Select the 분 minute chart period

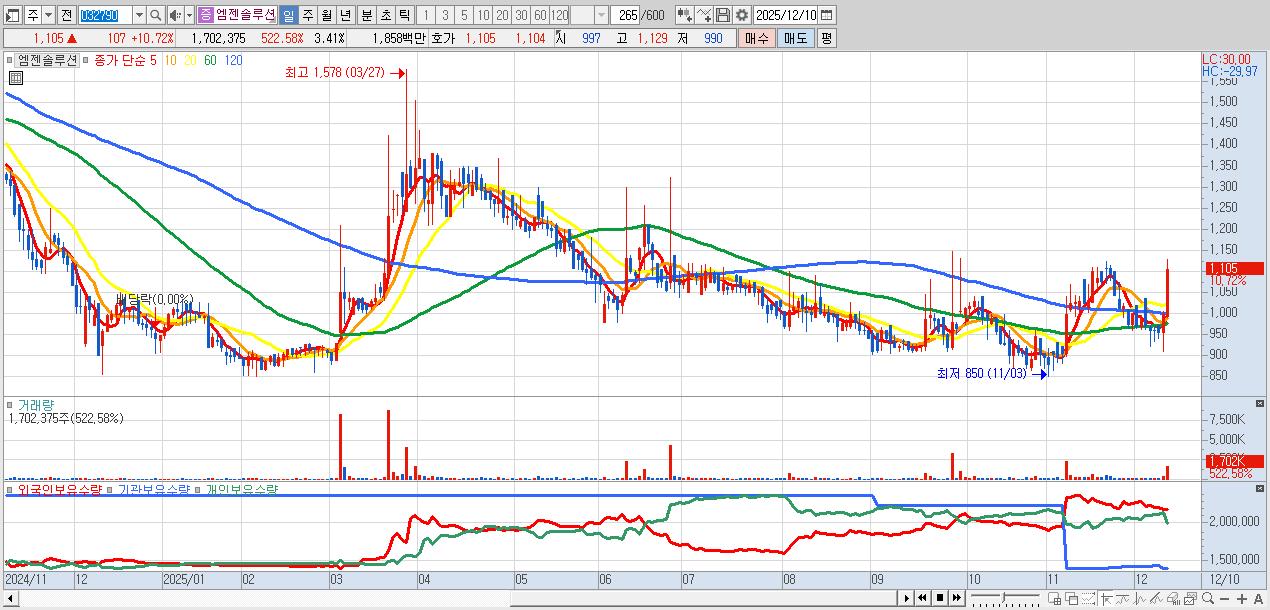tap(365, 15)
